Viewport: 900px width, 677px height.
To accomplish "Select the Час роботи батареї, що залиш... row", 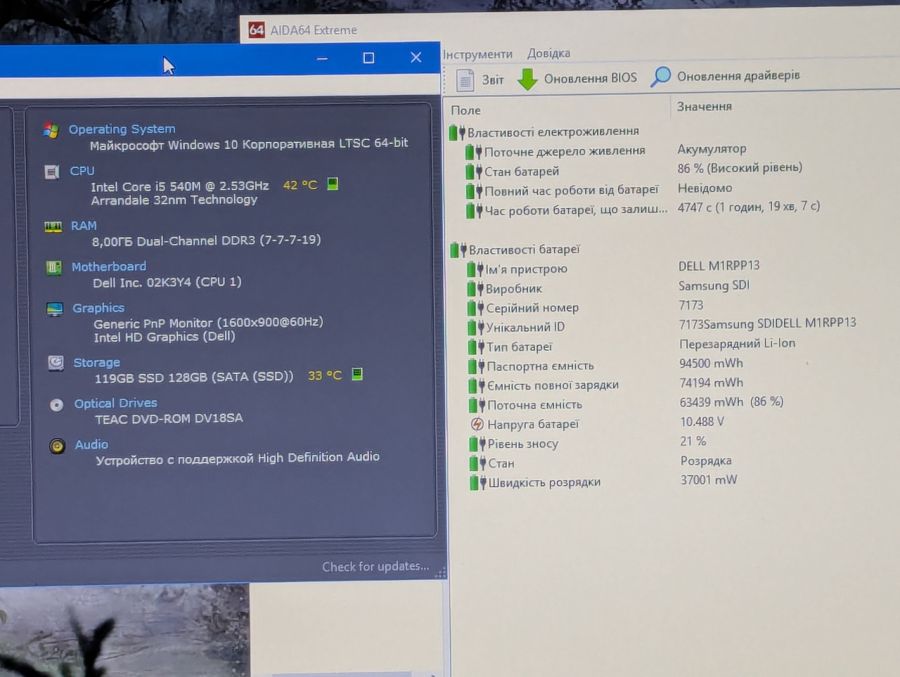I will click(x=643, y=208).
